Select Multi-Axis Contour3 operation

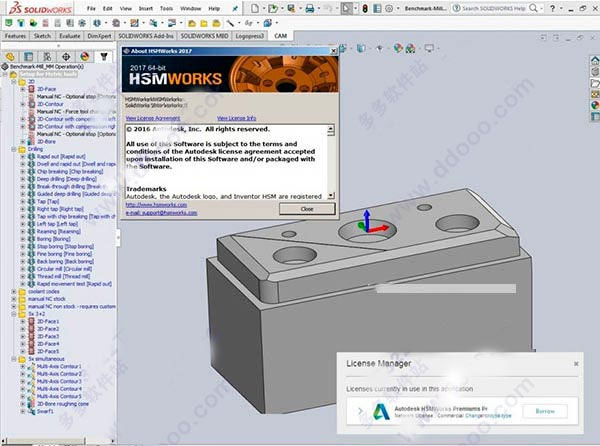pos(59,381)
